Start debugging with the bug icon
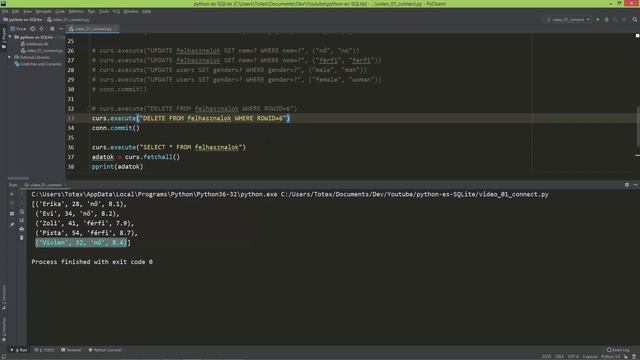The width and height of the screenshot is (640, 360). (x=607, y=19)
